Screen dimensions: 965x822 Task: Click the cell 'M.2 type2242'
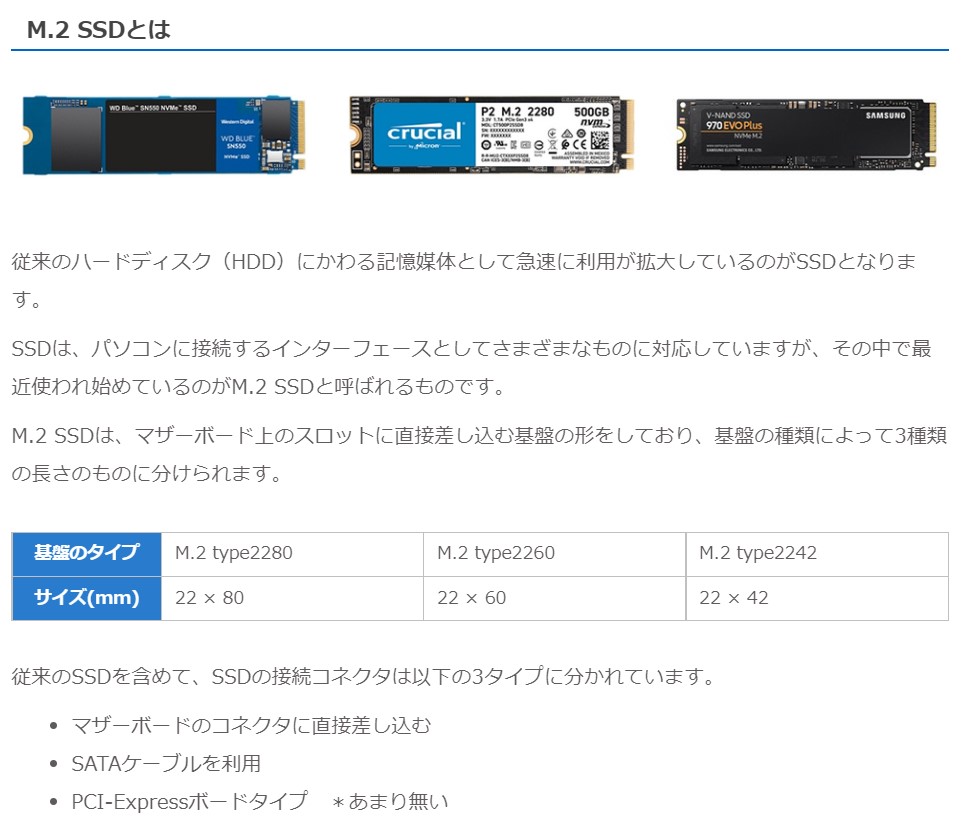(x=817, y=554)
